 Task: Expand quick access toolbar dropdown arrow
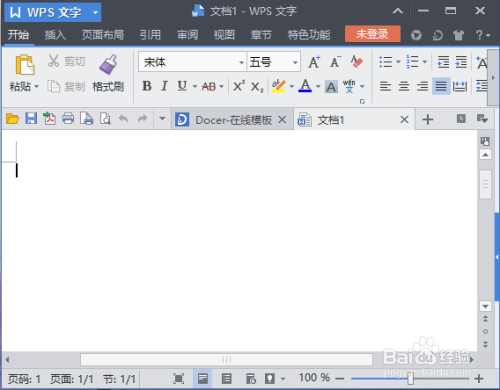click(162, 118)
